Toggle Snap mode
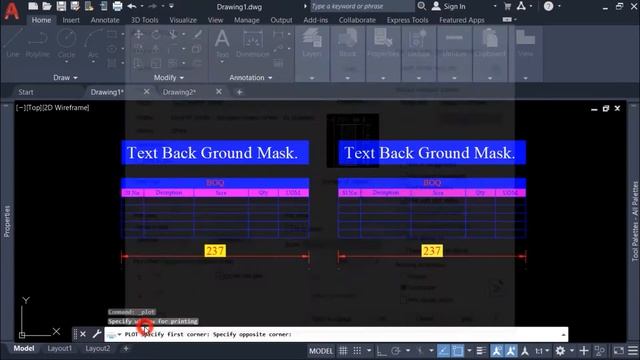This screenshot has width=640, height=360. pyautogui.click(x=357, y=351)
